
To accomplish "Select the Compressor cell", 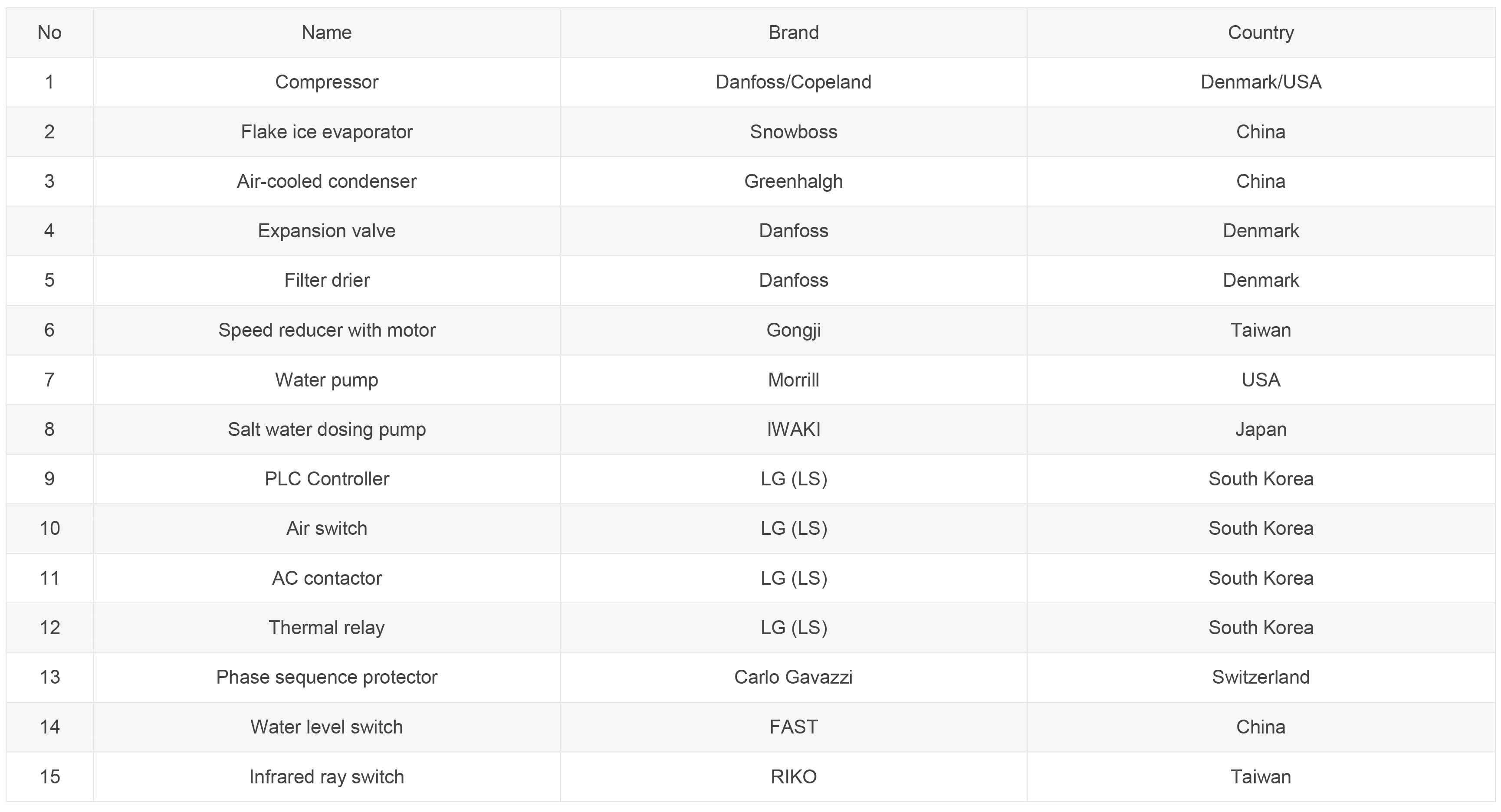I will (x=326, y=82).
